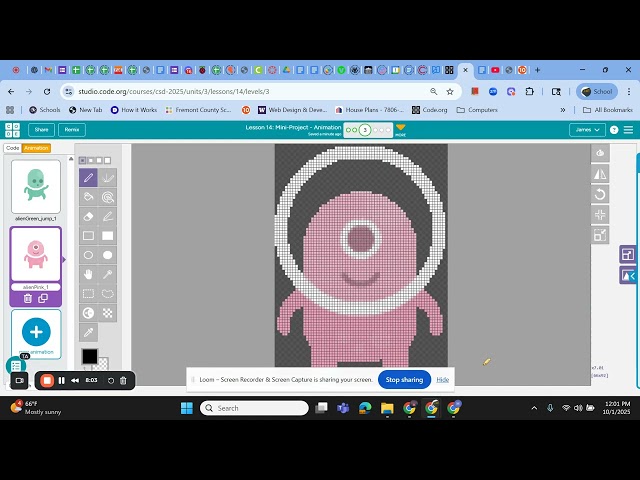Go to current level bubble 3

[x=365, y=130]
